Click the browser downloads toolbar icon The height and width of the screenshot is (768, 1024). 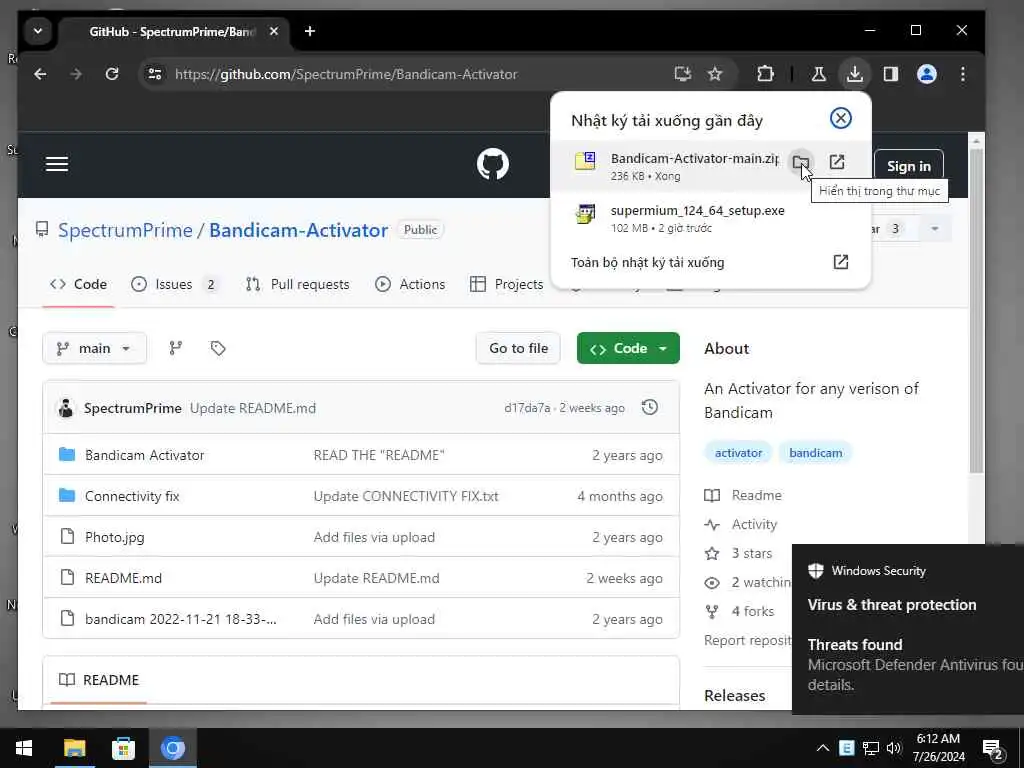(x=854, y=74)
